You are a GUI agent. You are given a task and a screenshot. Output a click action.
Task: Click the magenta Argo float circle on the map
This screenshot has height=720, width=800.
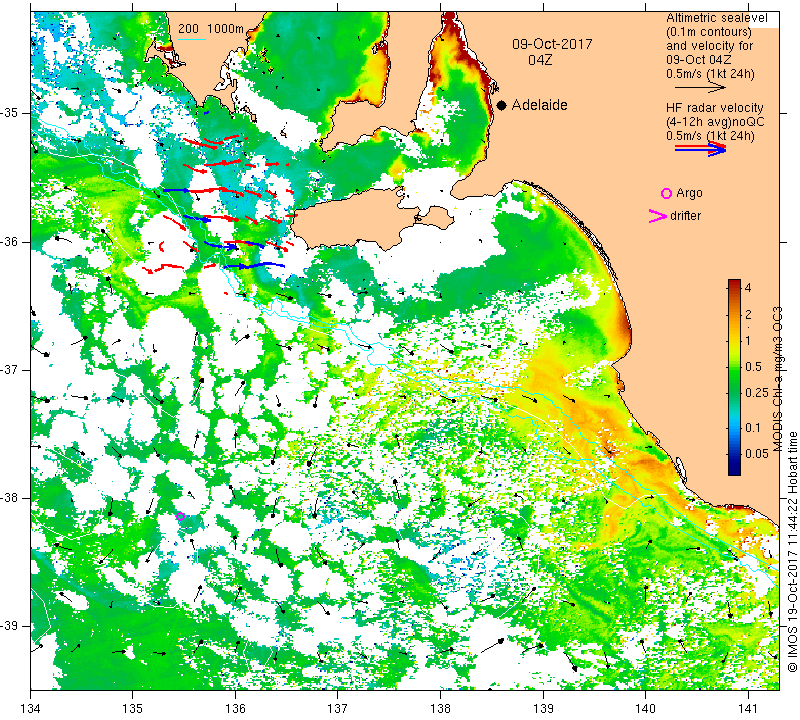(x=180, y=516)
